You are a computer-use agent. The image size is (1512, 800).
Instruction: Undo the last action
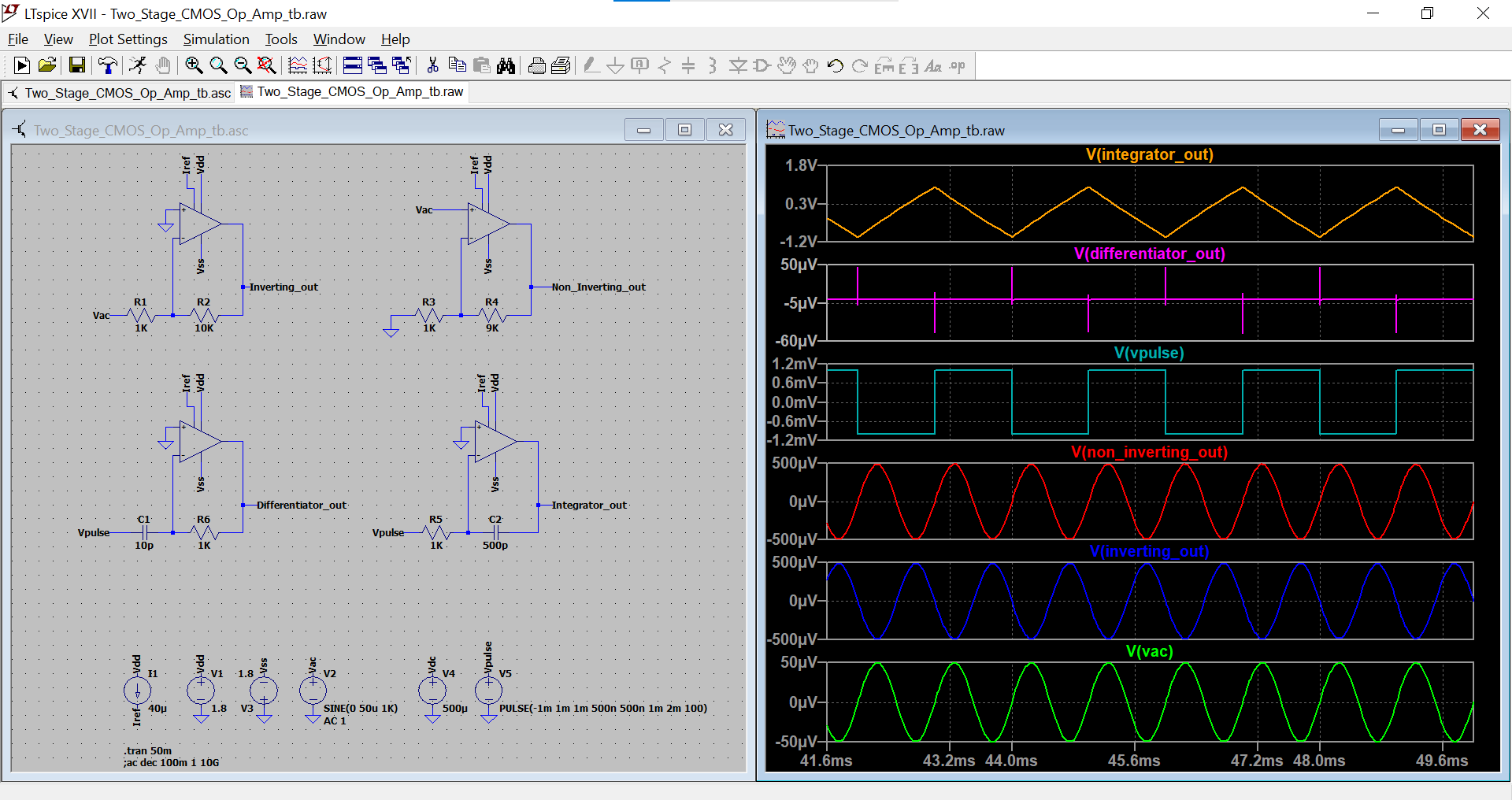click(835, 65)
